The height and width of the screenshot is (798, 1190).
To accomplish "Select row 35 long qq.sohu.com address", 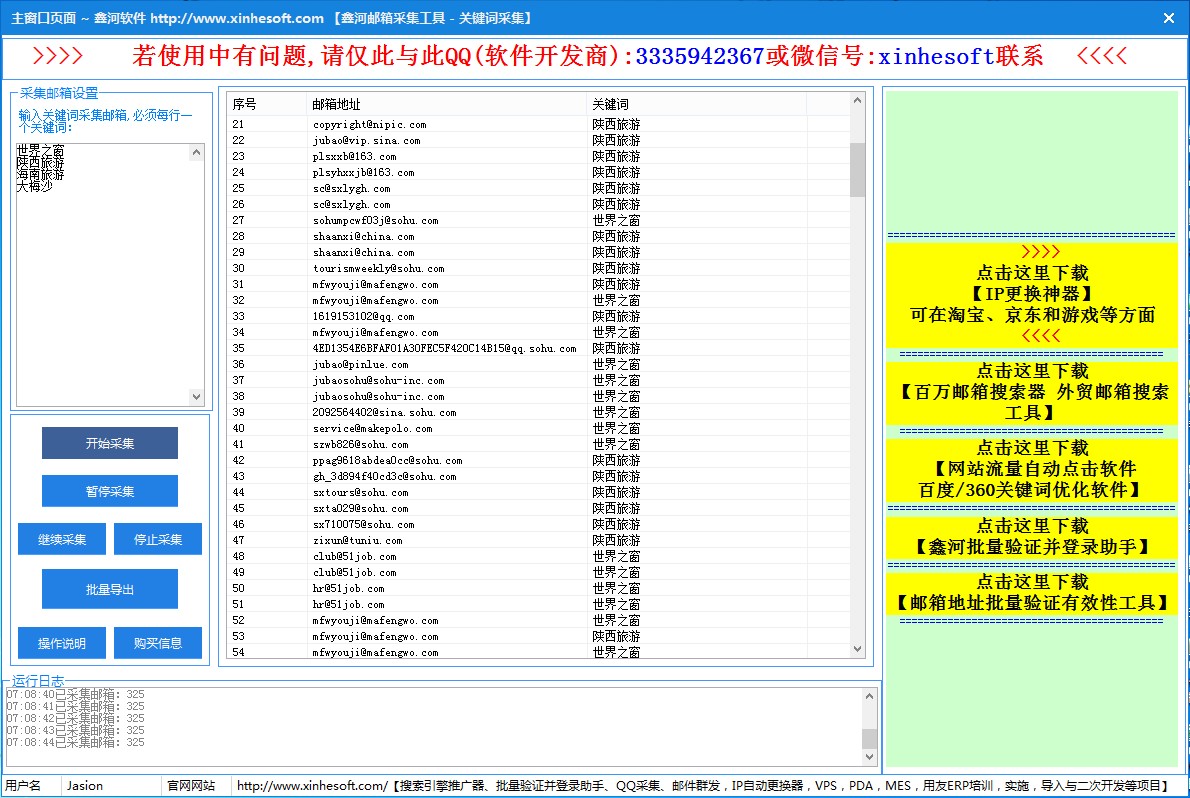I will click(539, 348).
